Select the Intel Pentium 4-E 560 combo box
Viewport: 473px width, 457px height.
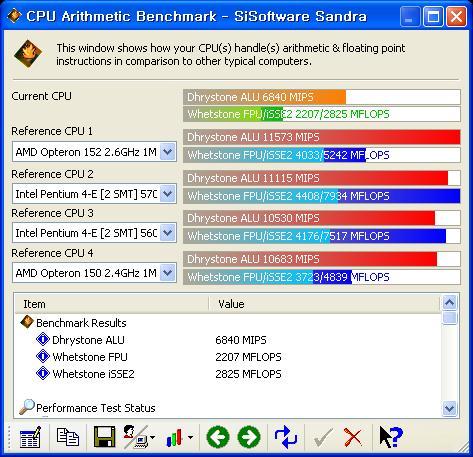pos(94,233)
